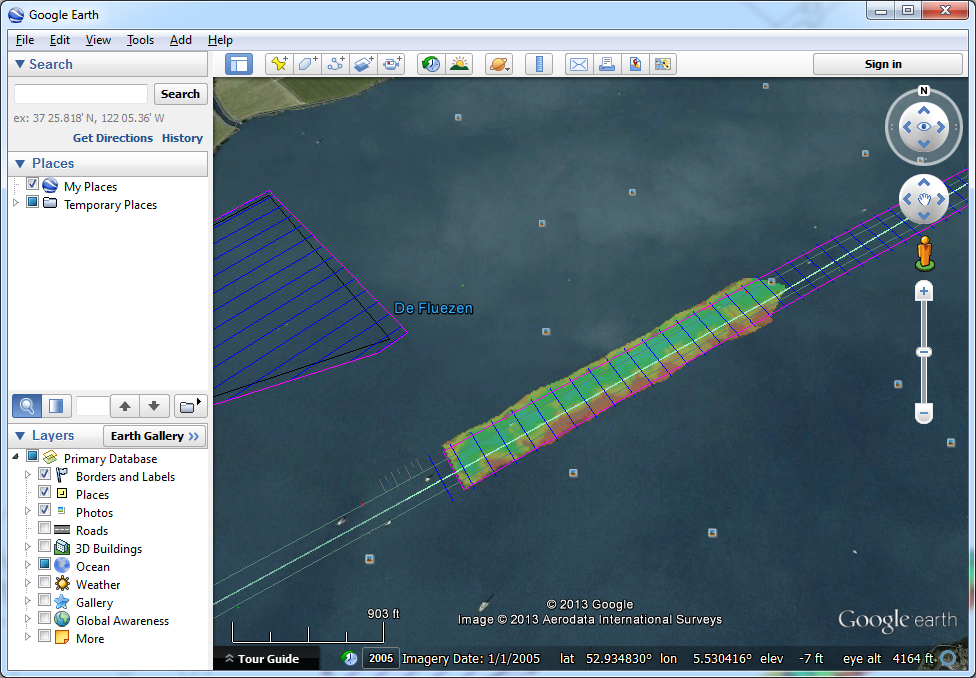Viewport: 976px width, 678px height.
Task: Open the search History link
Action: [x=182, y=138]
